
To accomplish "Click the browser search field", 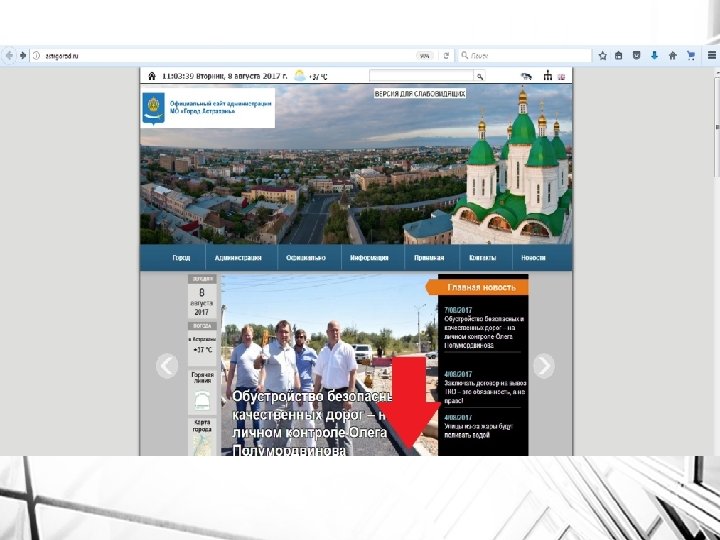I will 525,56.
